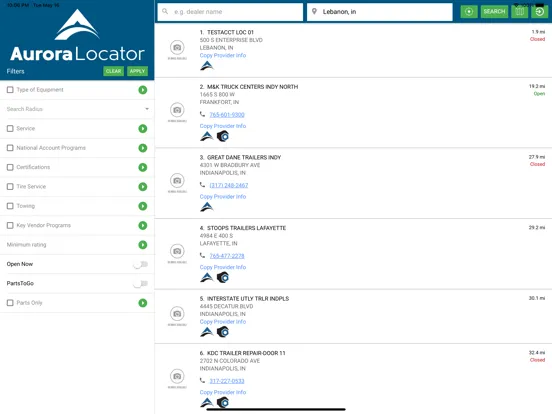This screenshot has width=552, height=414.
Task: Click the Aurora badge icon under INTERSTATE UTLY TRLR
Action: [x=207, y=332]
